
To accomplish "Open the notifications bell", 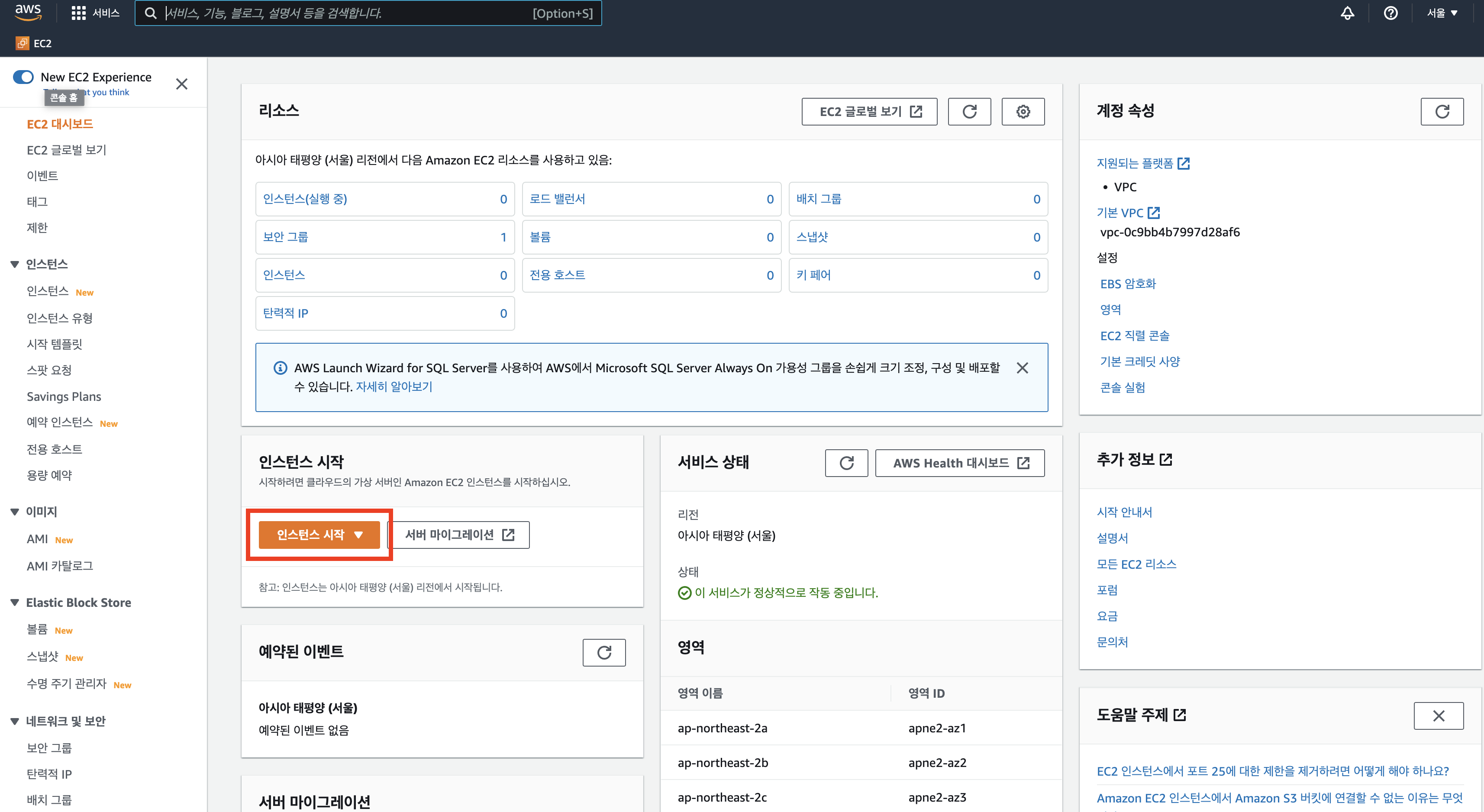I will point(1347,13).
